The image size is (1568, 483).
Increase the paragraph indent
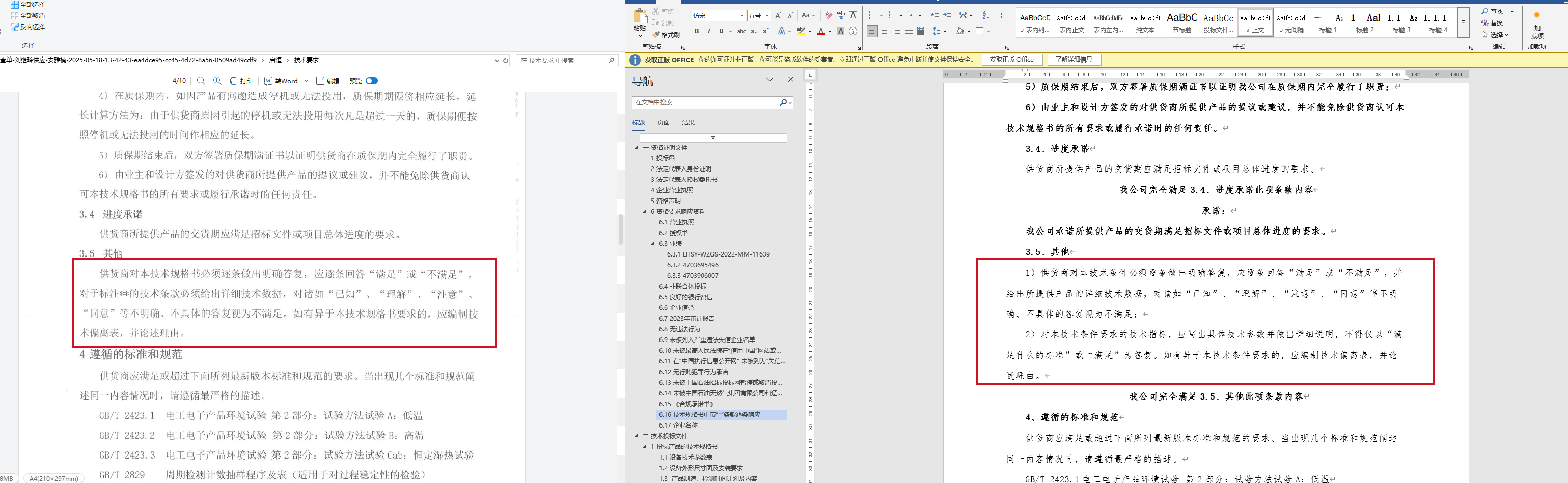[947, 15]
